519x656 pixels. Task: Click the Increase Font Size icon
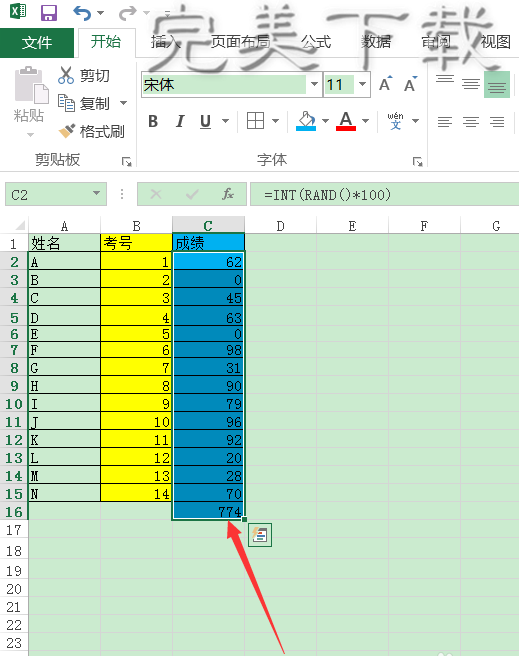(x=385, y=84)
